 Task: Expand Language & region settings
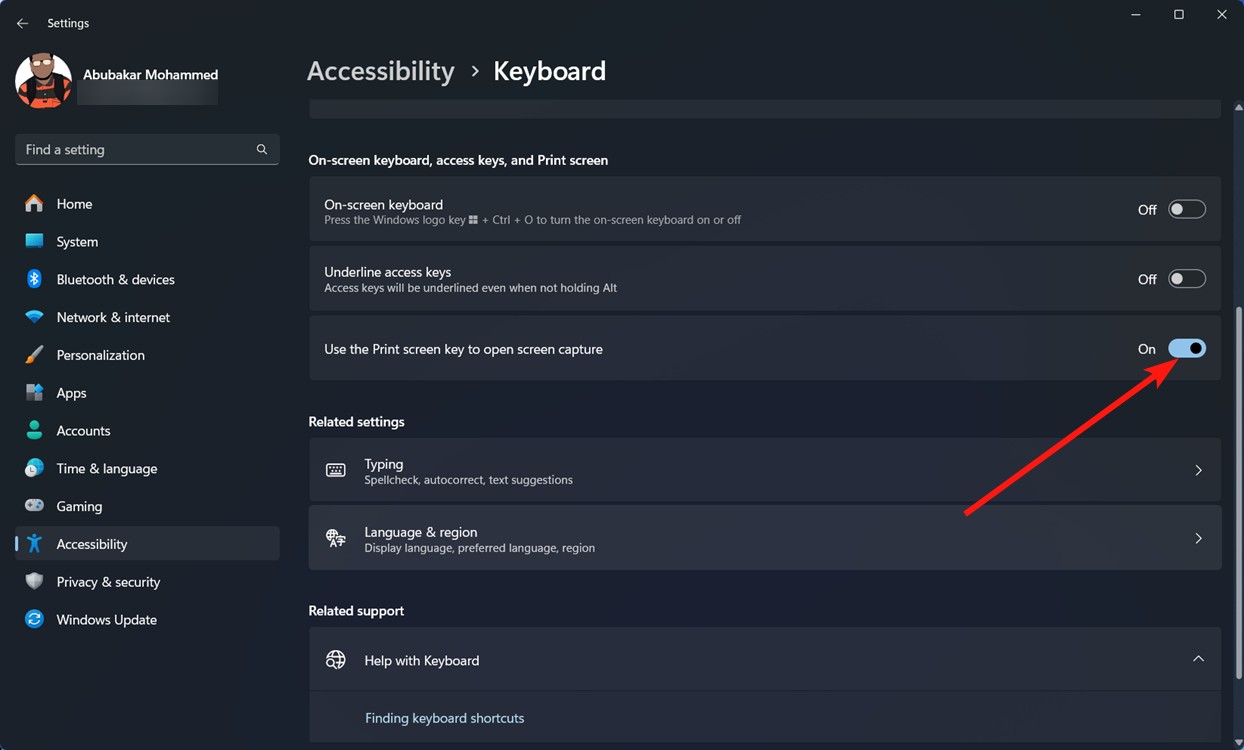[x=1197, y=537]
